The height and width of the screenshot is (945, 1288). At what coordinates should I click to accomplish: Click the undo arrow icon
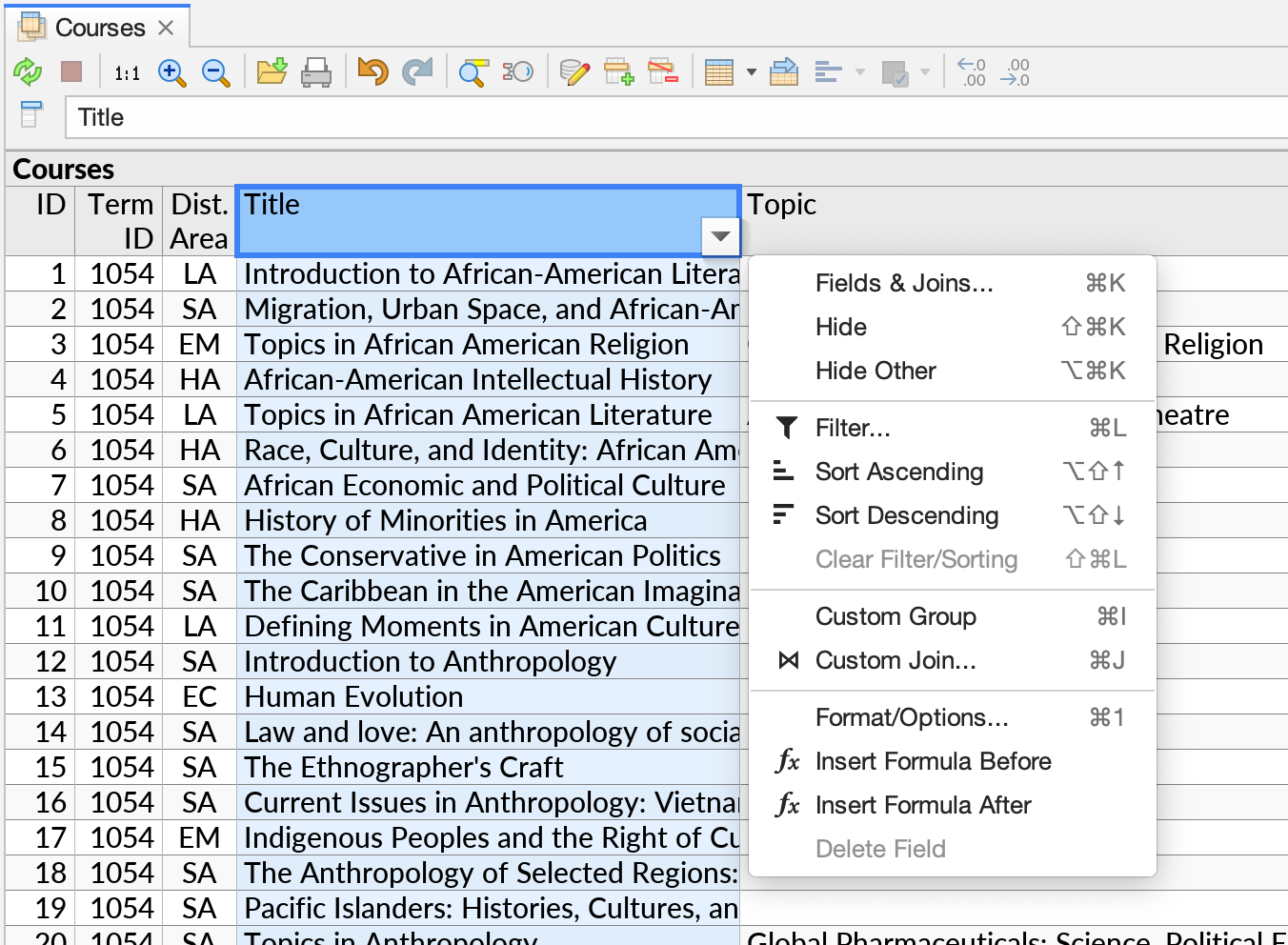click(x=372, y=71)
